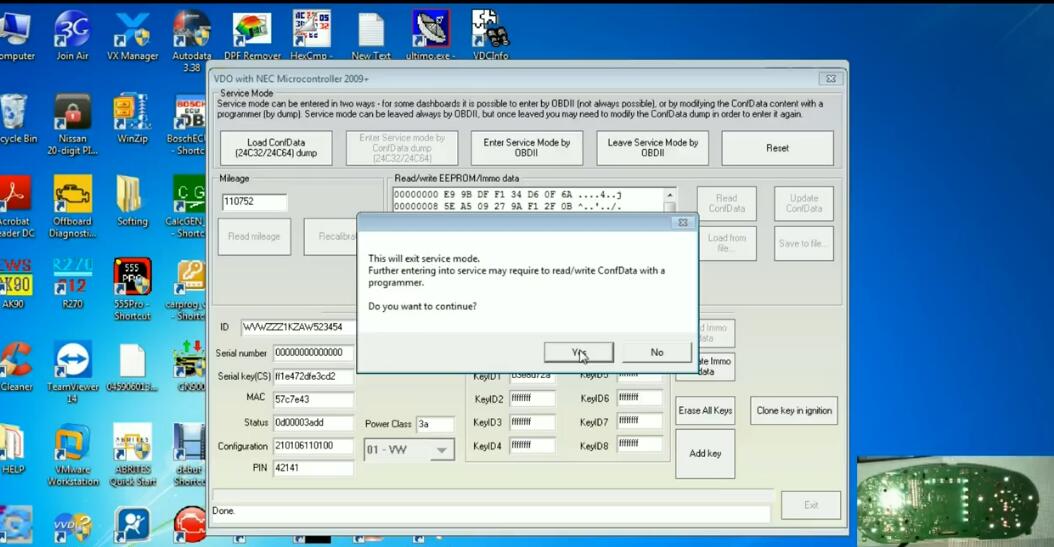Open the AK90 desktop shortcut
Screen dimensions: 1054x547
pos(15,284)
